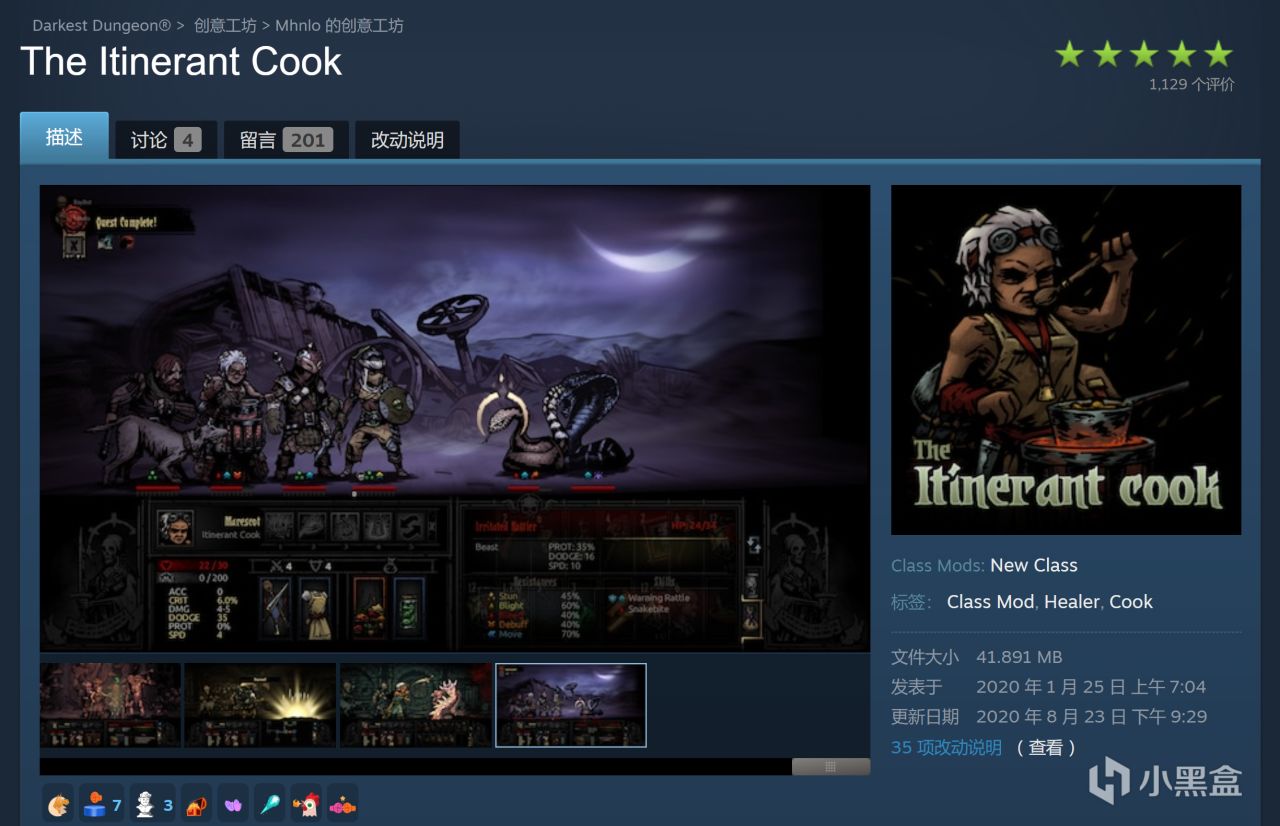Click the main moonlit battle screenshot
This screenshot has width=1280, height=826.
(x=455, y=418)
